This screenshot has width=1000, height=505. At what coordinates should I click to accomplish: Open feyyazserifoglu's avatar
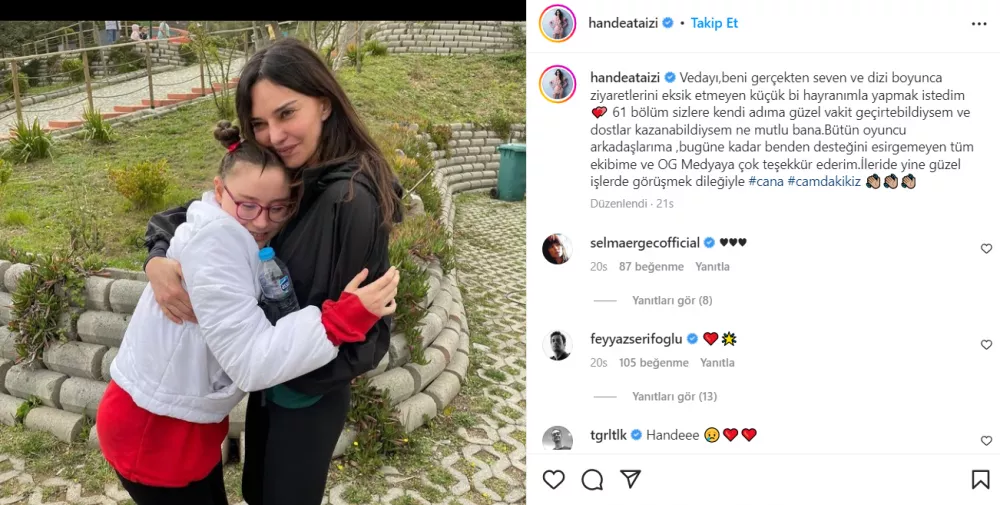(557, 345)
